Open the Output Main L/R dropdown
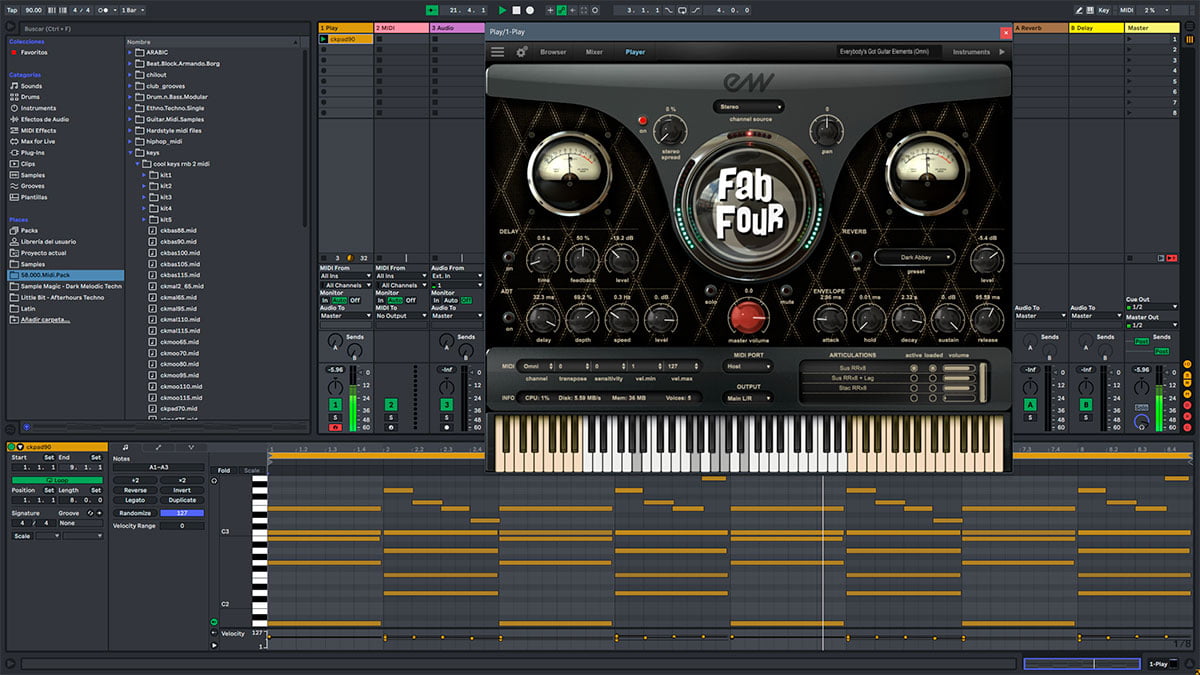Screen dimensions: 1200x675 (747, 398)
